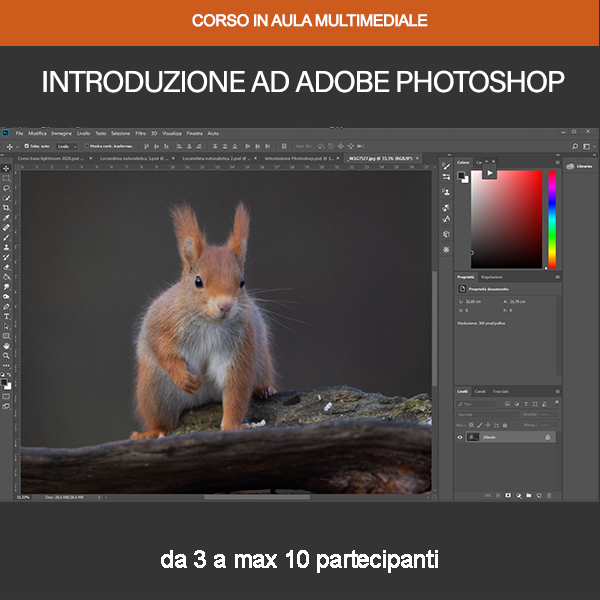Add layer style with fx icon

tap(498, 496)
